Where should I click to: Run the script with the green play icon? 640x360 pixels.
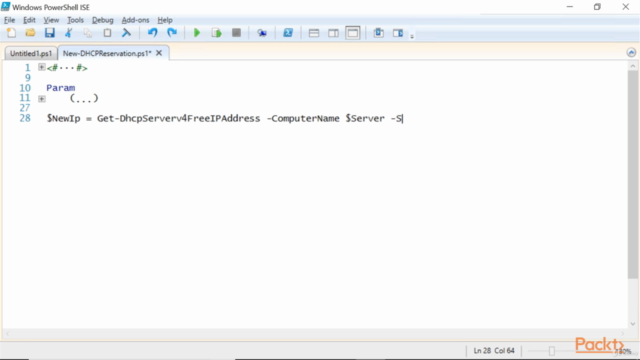coord(197,33)
